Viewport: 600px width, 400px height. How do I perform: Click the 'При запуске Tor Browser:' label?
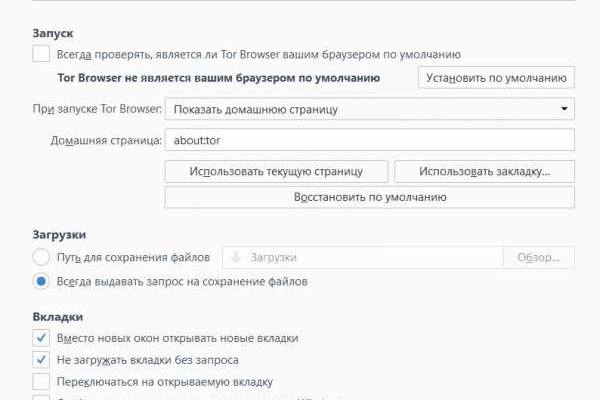coord(97,108)
